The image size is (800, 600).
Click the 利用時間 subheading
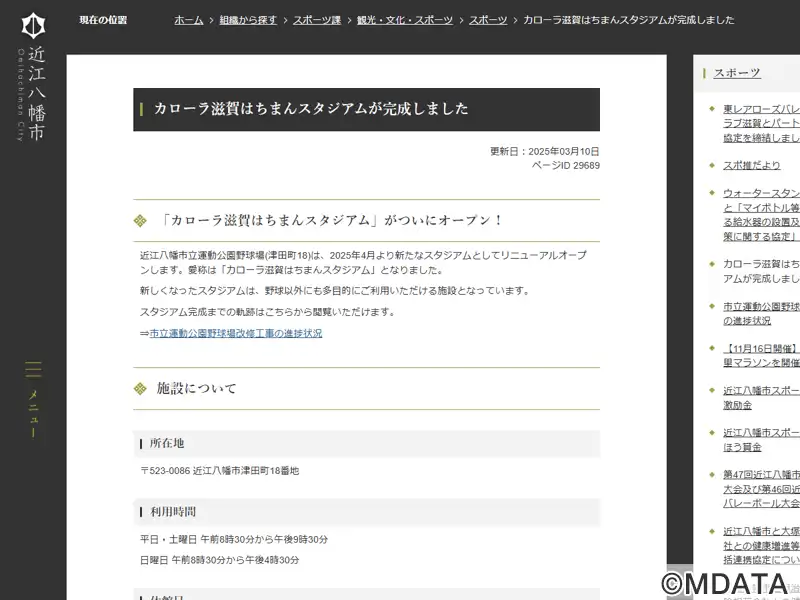tap(173, 512)
